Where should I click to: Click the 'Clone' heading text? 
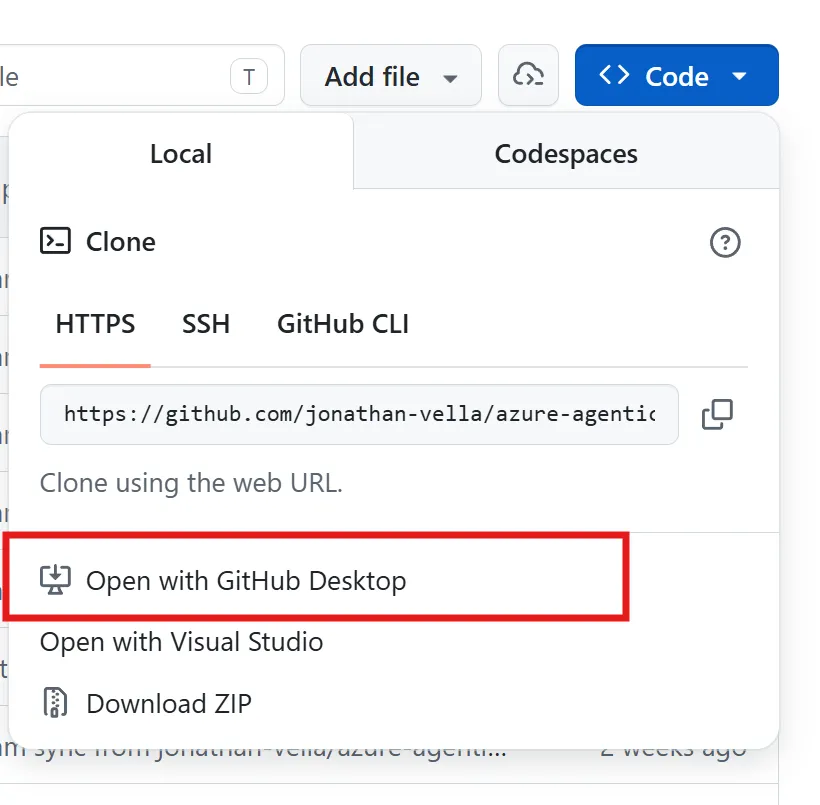pos(121,242)
